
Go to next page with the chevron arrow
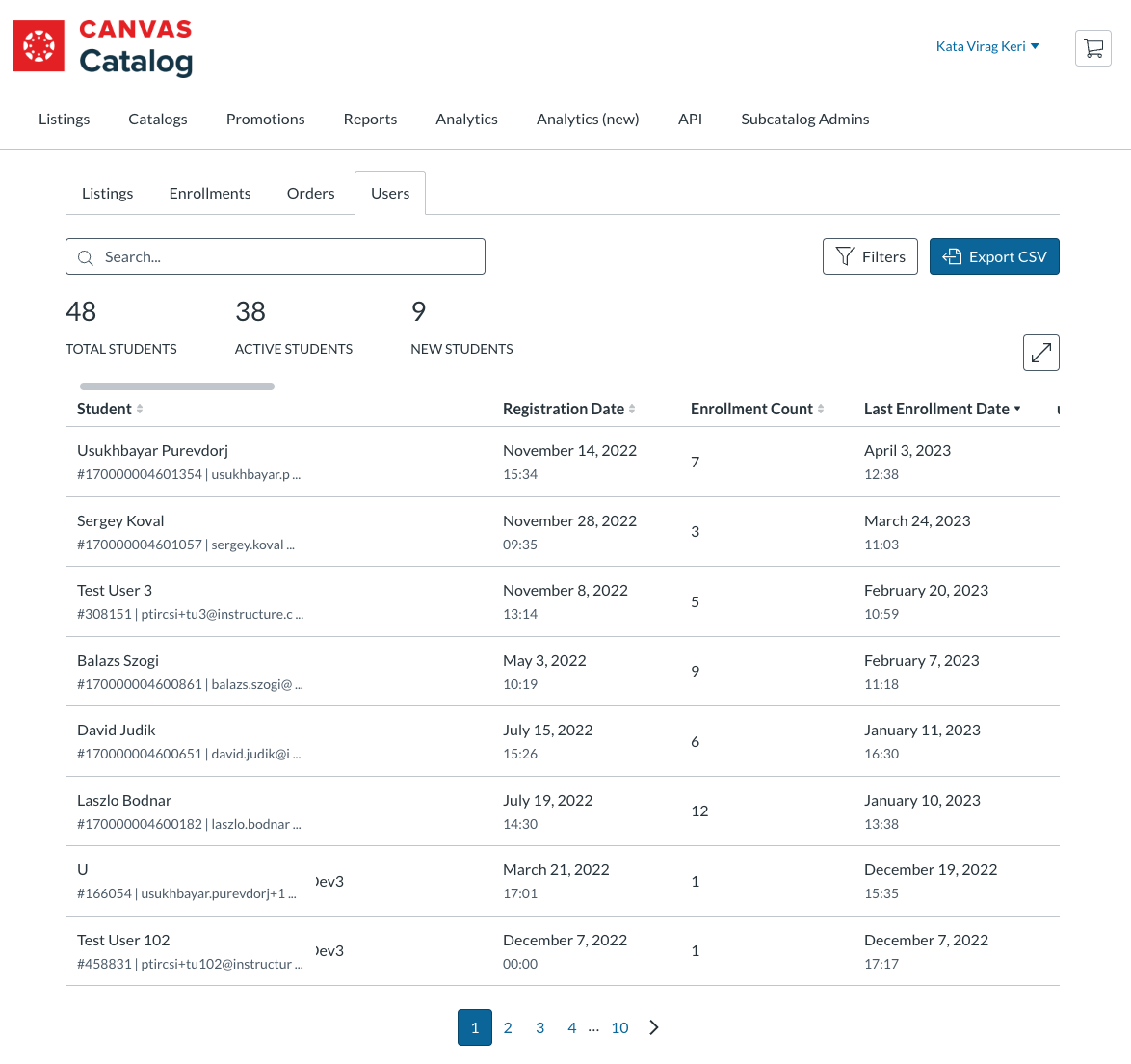coord(653,1027)
